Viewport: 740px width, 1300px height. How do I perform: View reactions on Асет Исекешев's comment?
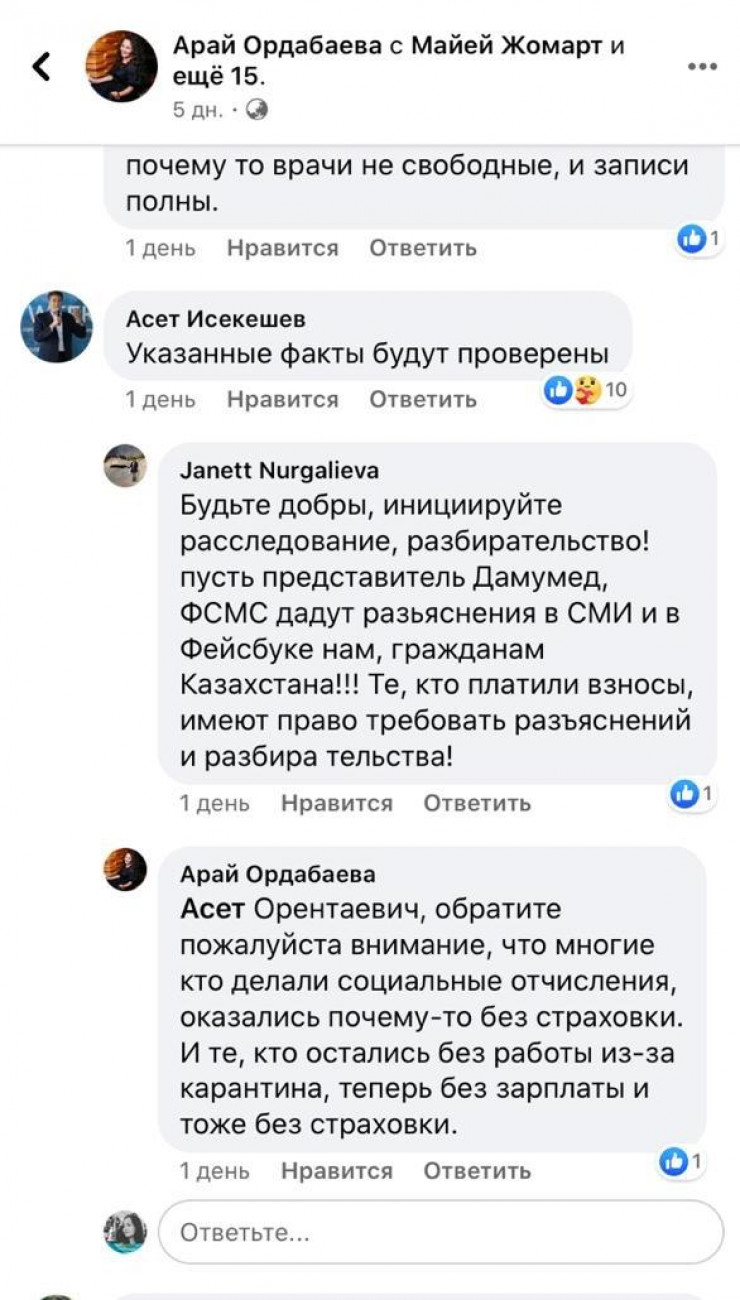click(x=586, y=392)
